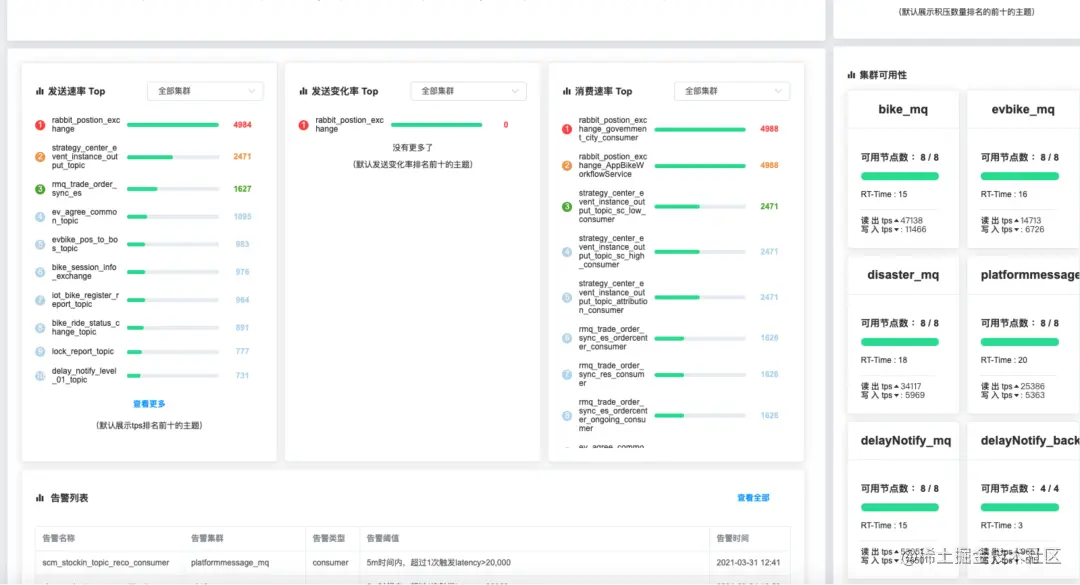The width and height of the screenshot is (1080, 585).
Task: Click rank 6 badge for rmq_trade_order_sync_es_ordercenter_consumer
Action: click(567, 338)
